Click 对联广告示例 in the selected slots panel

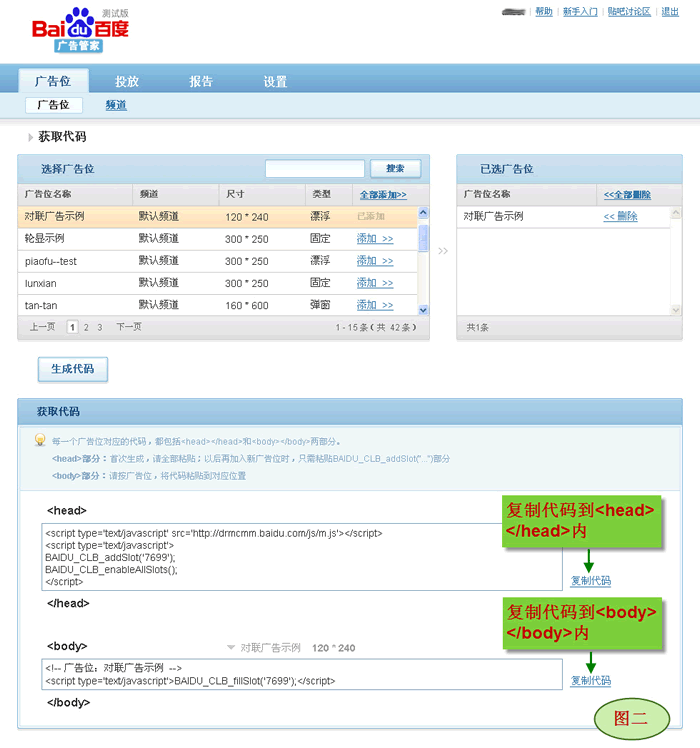tap(493, 217)
